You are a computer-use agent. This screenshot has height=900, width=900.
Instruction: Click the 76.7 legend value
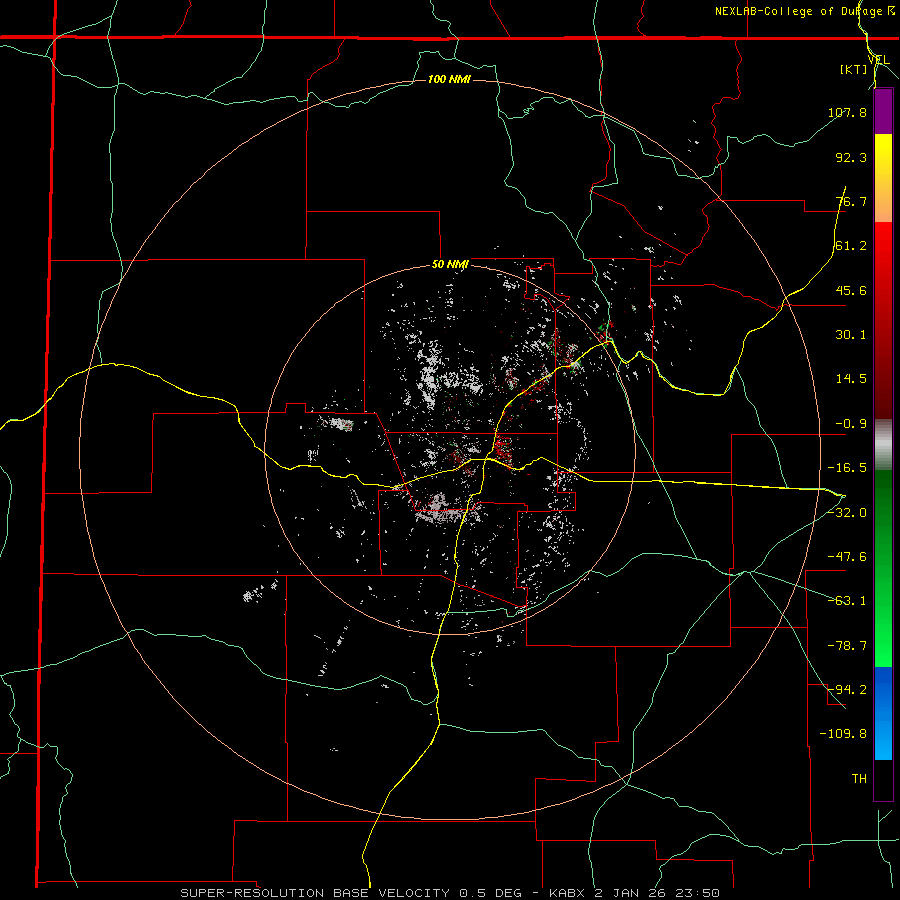coord(851,201)
